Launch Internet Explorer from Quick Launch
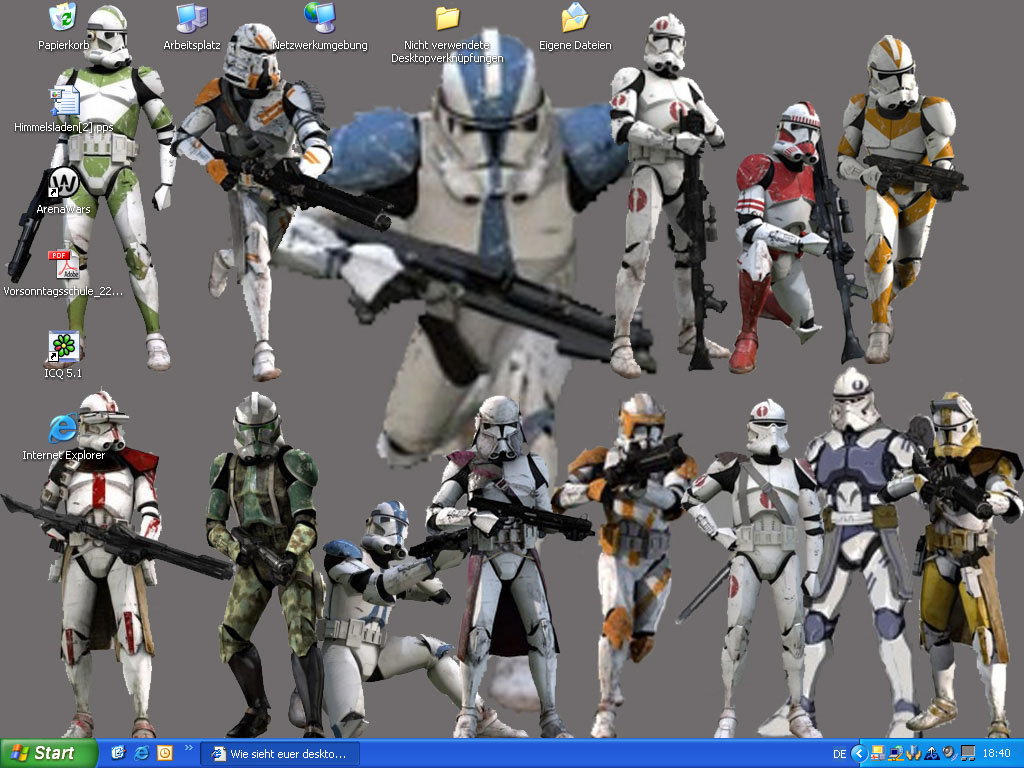 pyautogui.click(x=141, y=753)
